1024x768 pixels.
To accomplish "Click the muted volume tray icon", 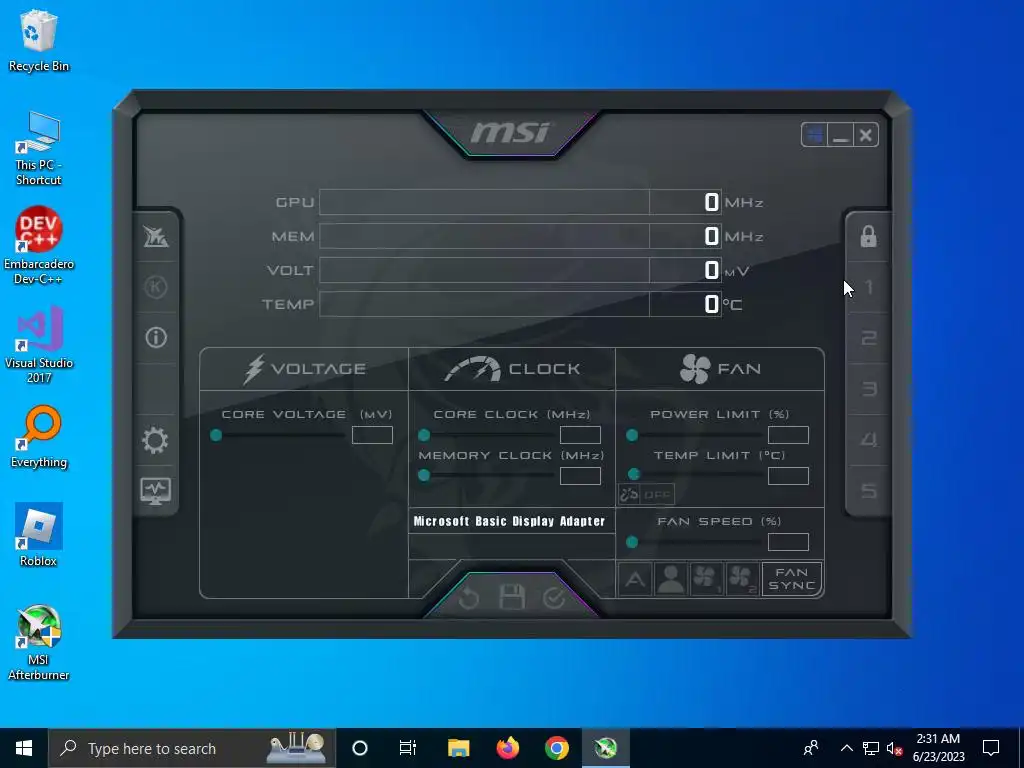I will pos(895,748).
